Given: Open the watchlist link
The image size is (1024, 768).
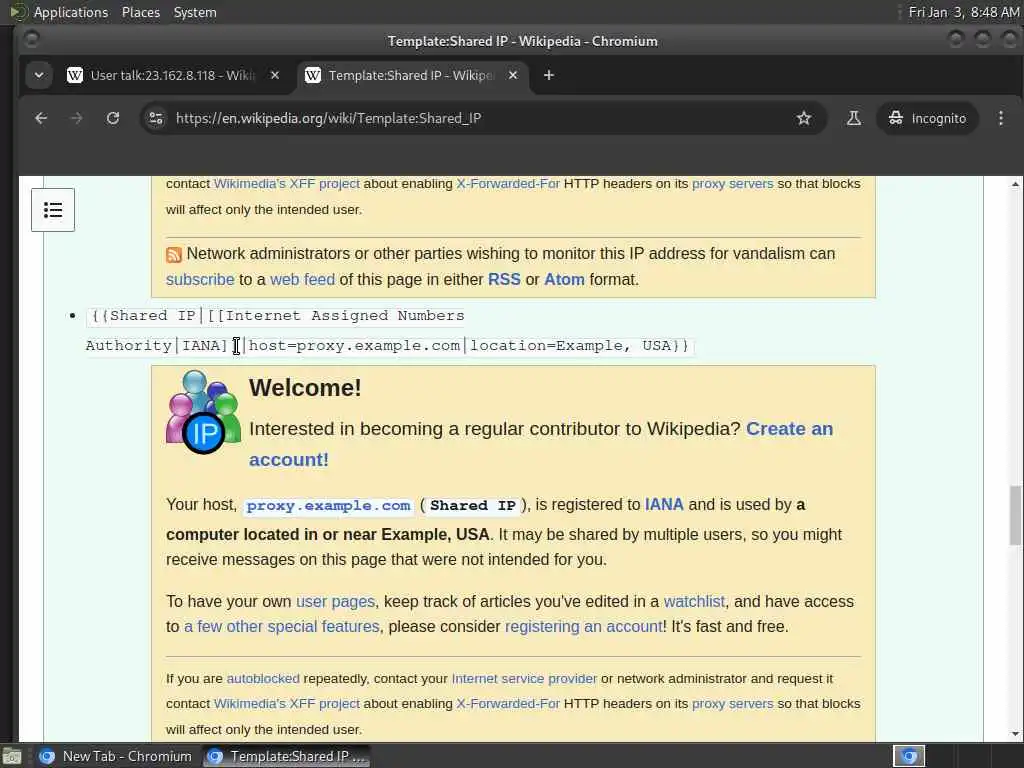Looking at the screenshot, I should (694, 601).
